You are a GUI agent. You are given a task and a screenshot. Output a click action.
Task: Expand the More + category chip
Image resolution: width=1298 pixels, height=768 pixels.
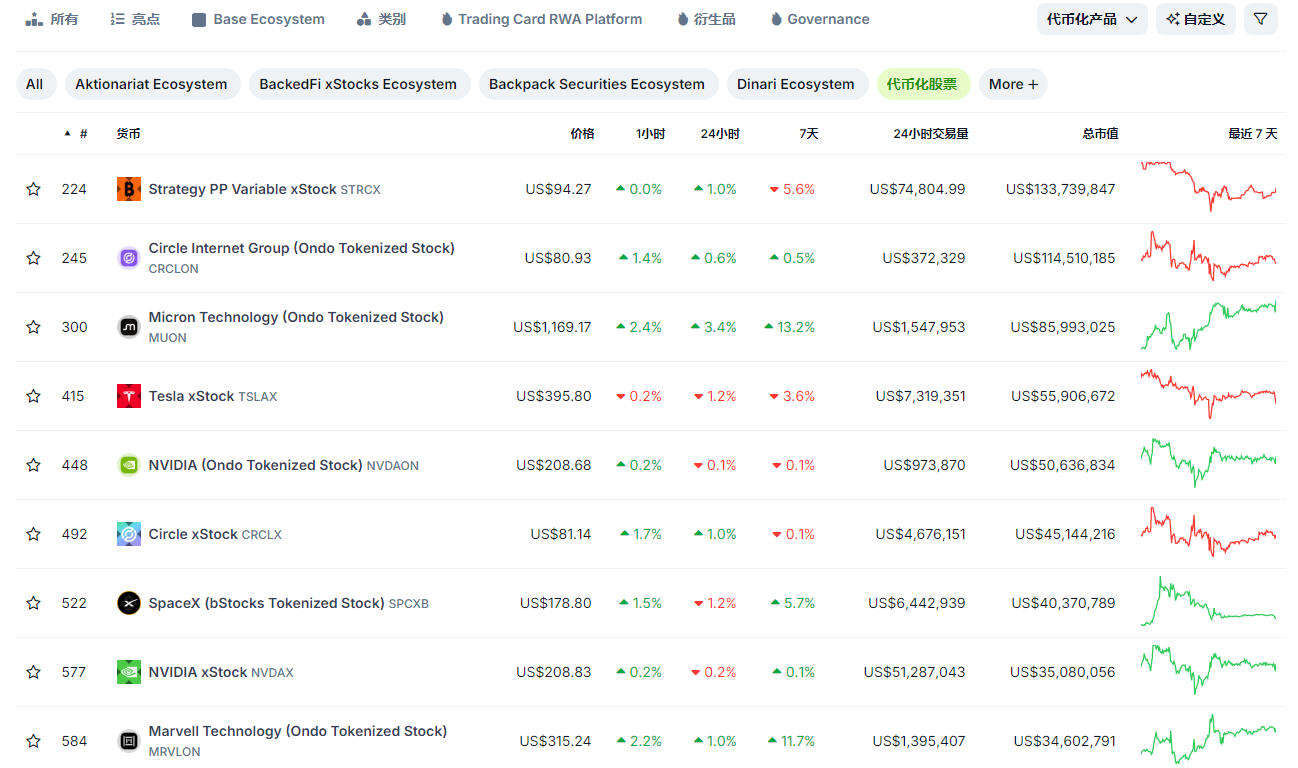(1013, 84)
